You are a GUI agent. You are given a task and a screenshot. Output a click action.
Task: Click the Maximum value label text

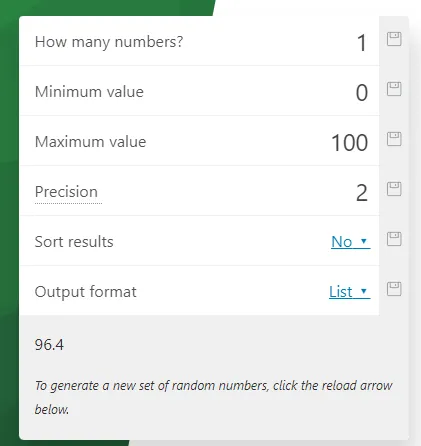point(90,142)
